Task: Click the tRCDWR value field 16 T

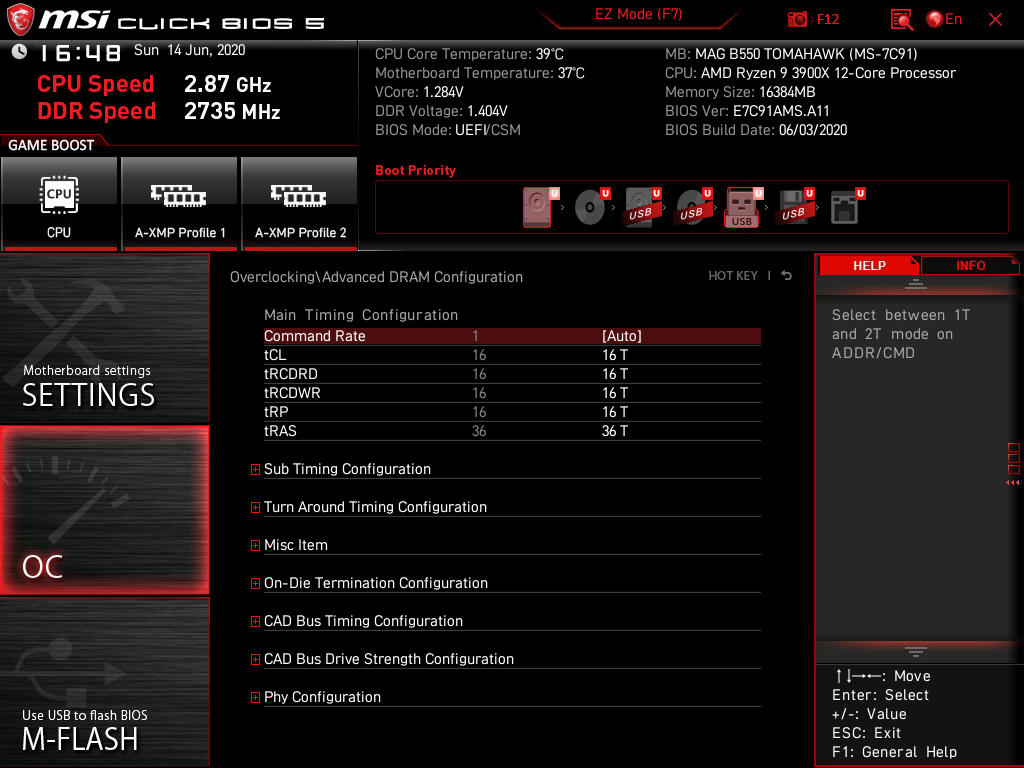Action: (615, 392)
